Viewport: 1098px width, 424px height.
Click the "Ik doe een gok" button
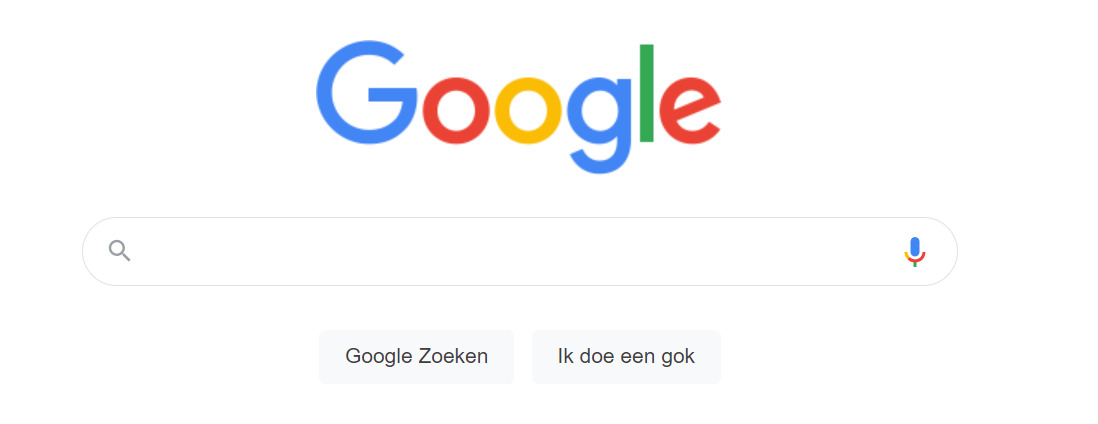pyautogui.click(x=626, y=357)
